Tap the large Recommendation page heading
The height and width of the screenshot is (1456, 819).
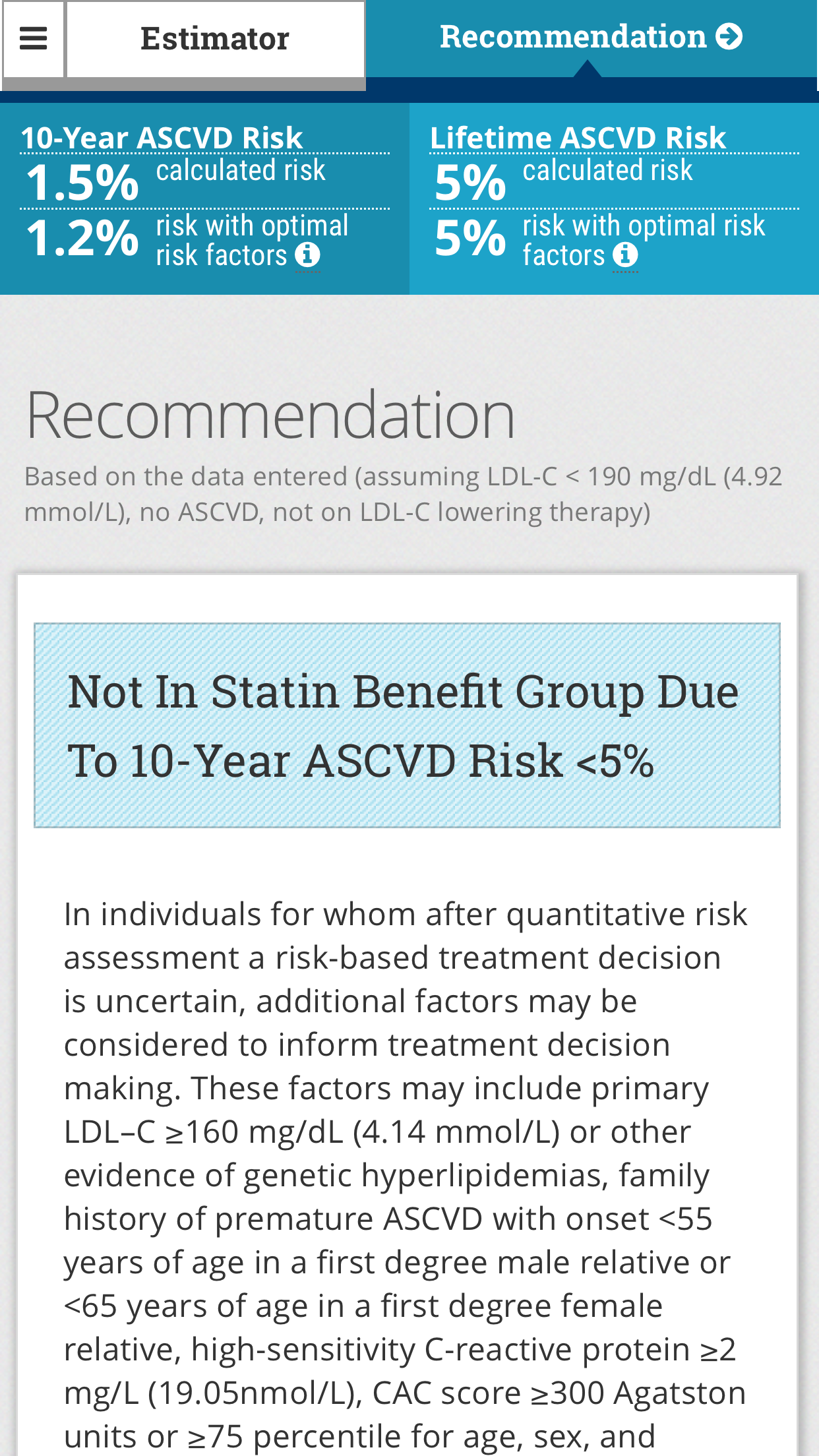270,415
